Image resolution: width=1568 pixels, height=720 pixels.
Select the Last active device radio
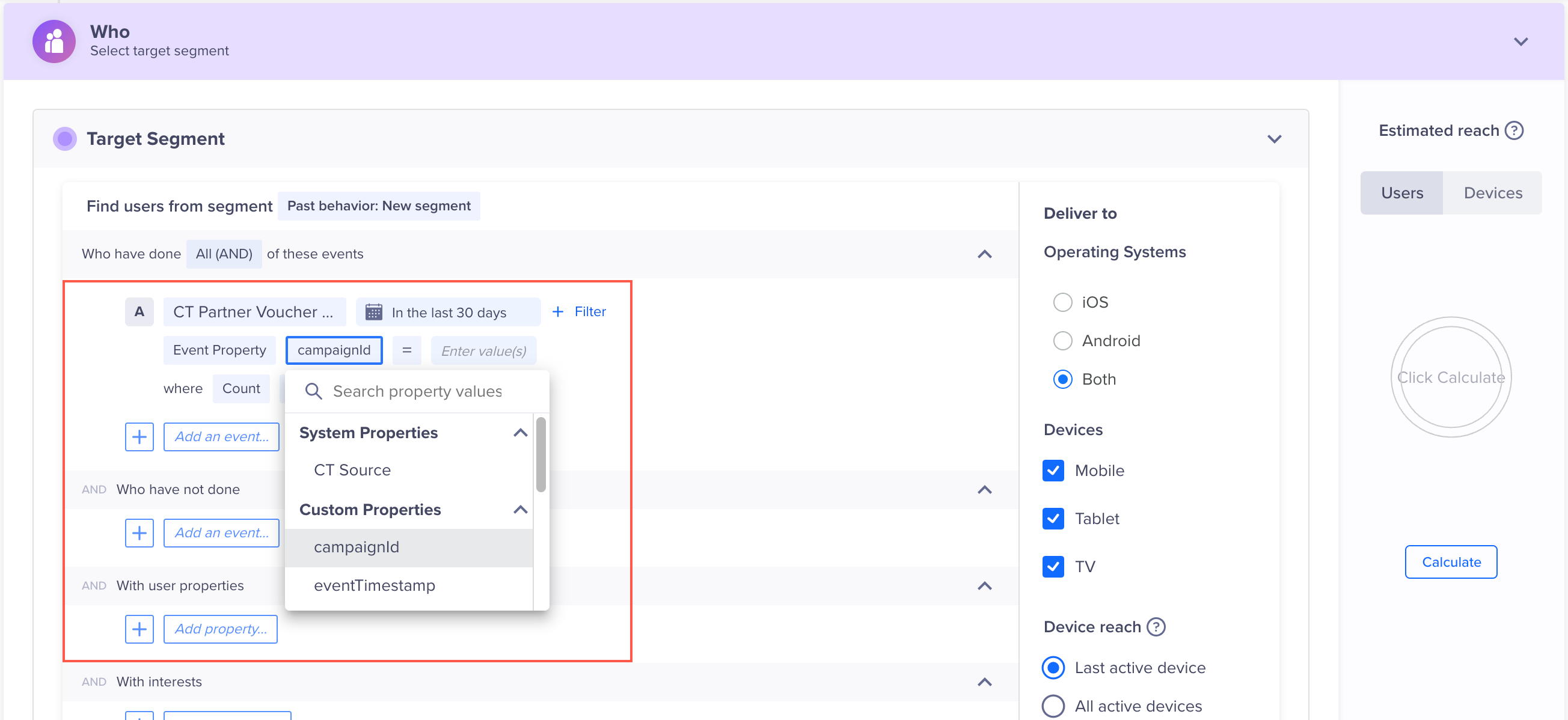click(1052, 668)
